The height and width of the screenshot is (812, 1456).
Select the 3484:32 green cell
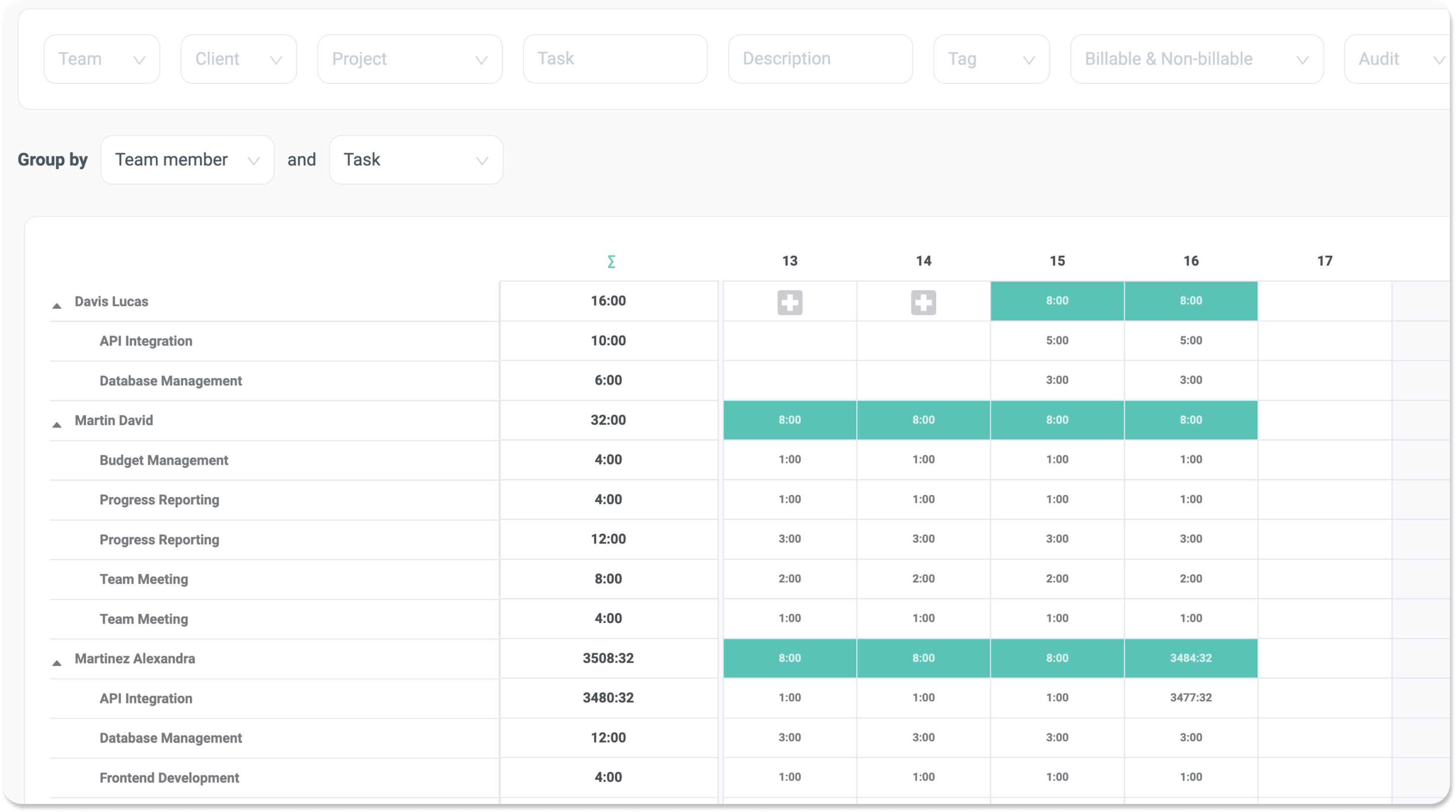(1191, 658)
